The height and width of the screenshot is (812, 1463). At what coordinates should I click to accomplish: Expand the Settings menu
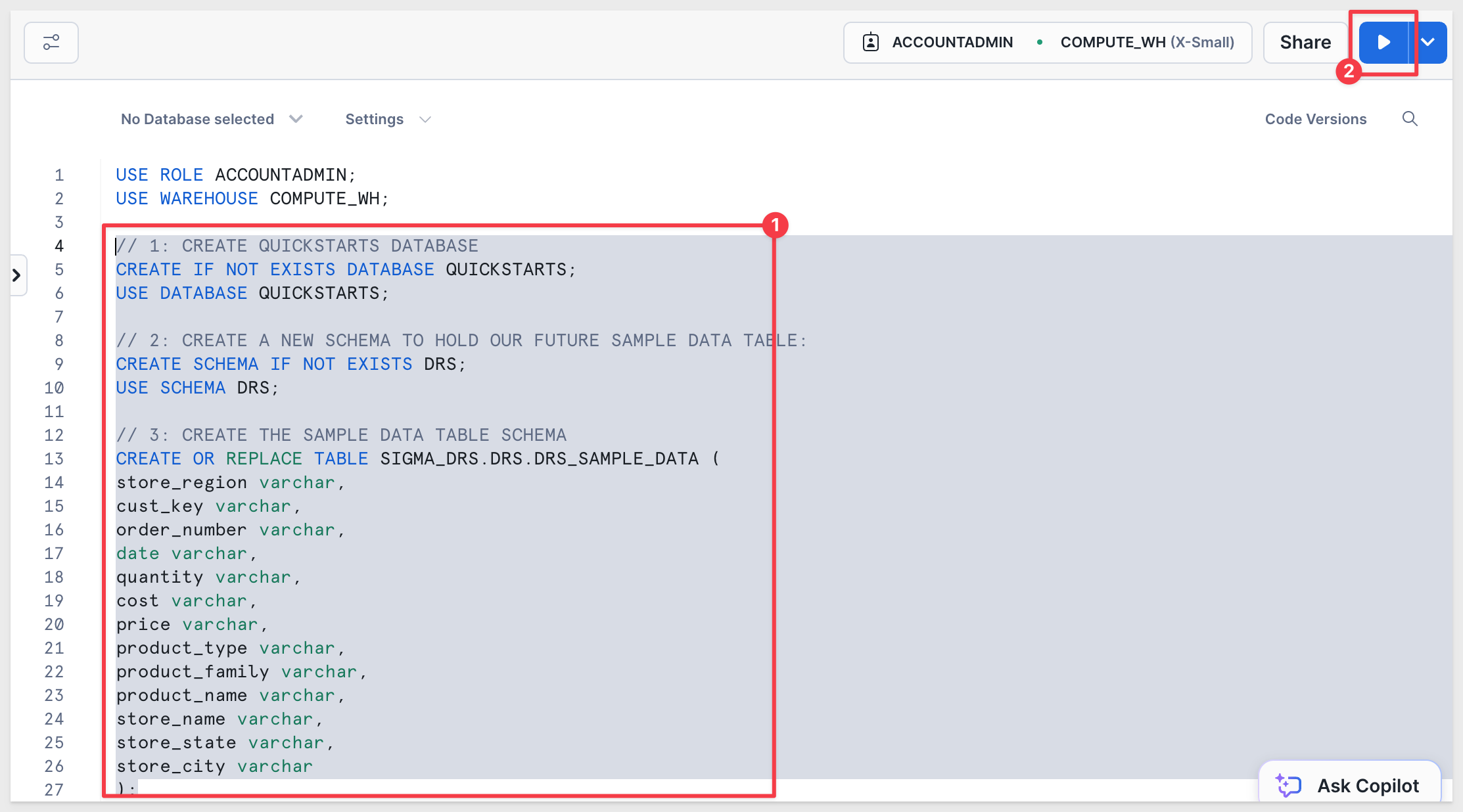click(388, 119)
